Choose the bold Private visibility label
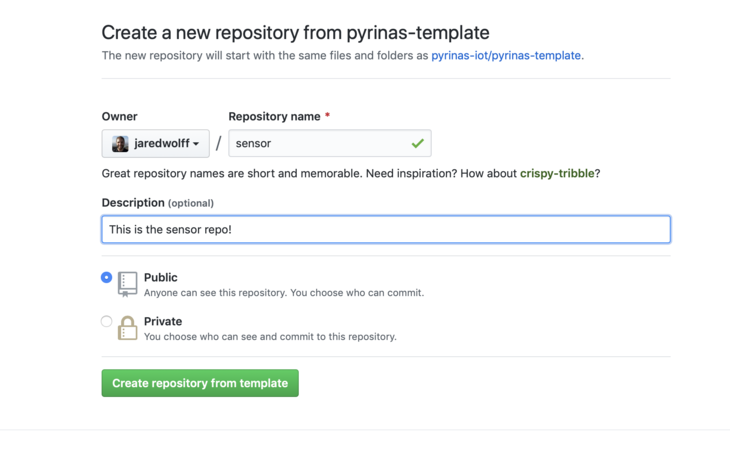 (163, 321)
